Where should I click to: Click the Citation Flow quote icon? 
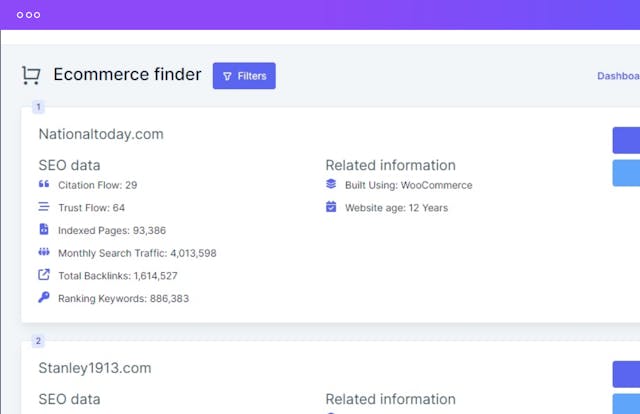pos(44,185)
